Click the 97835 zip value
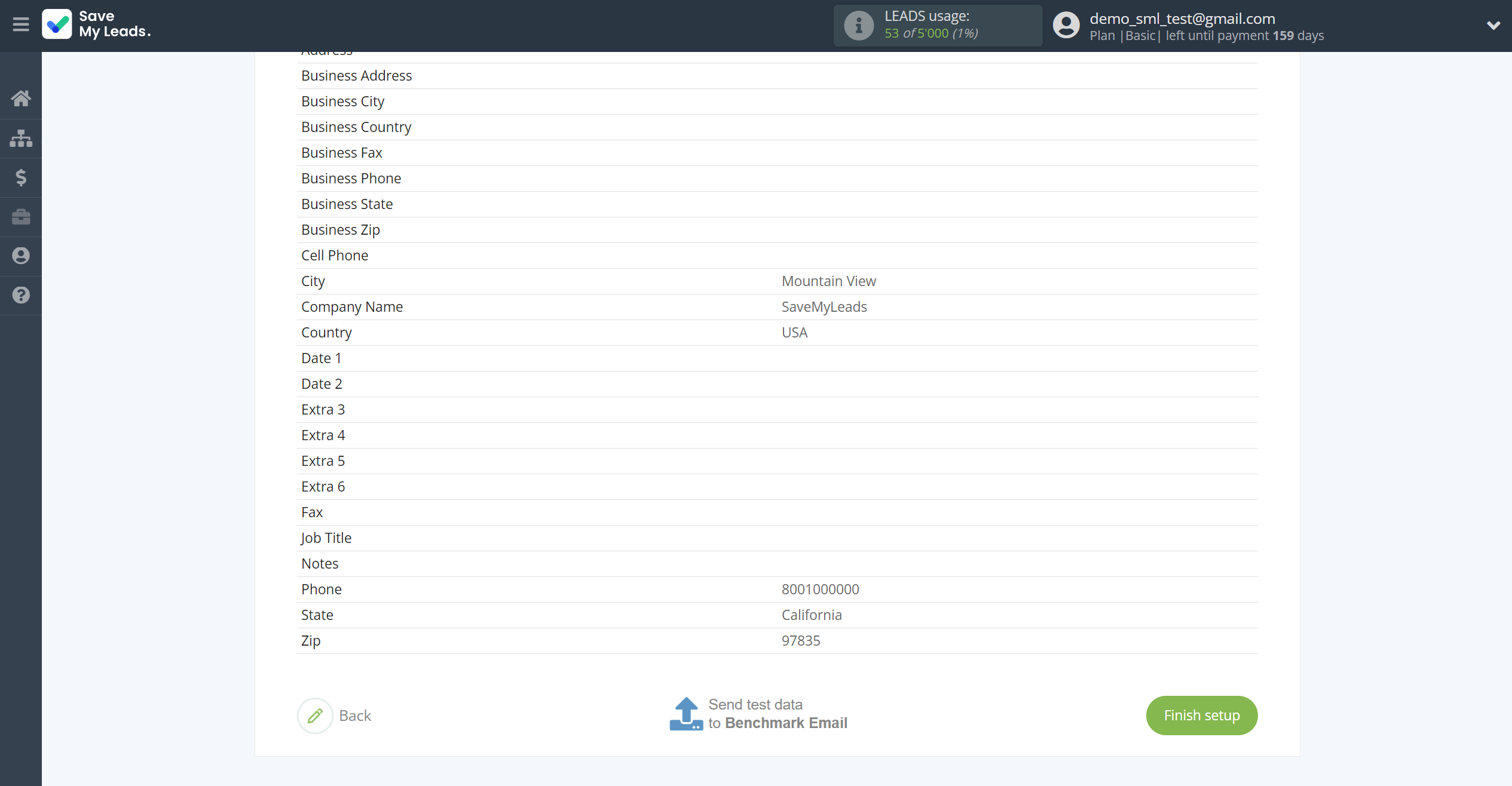Screen dimensions: 1512x786 pyautogui.click(x=801, y=641)
